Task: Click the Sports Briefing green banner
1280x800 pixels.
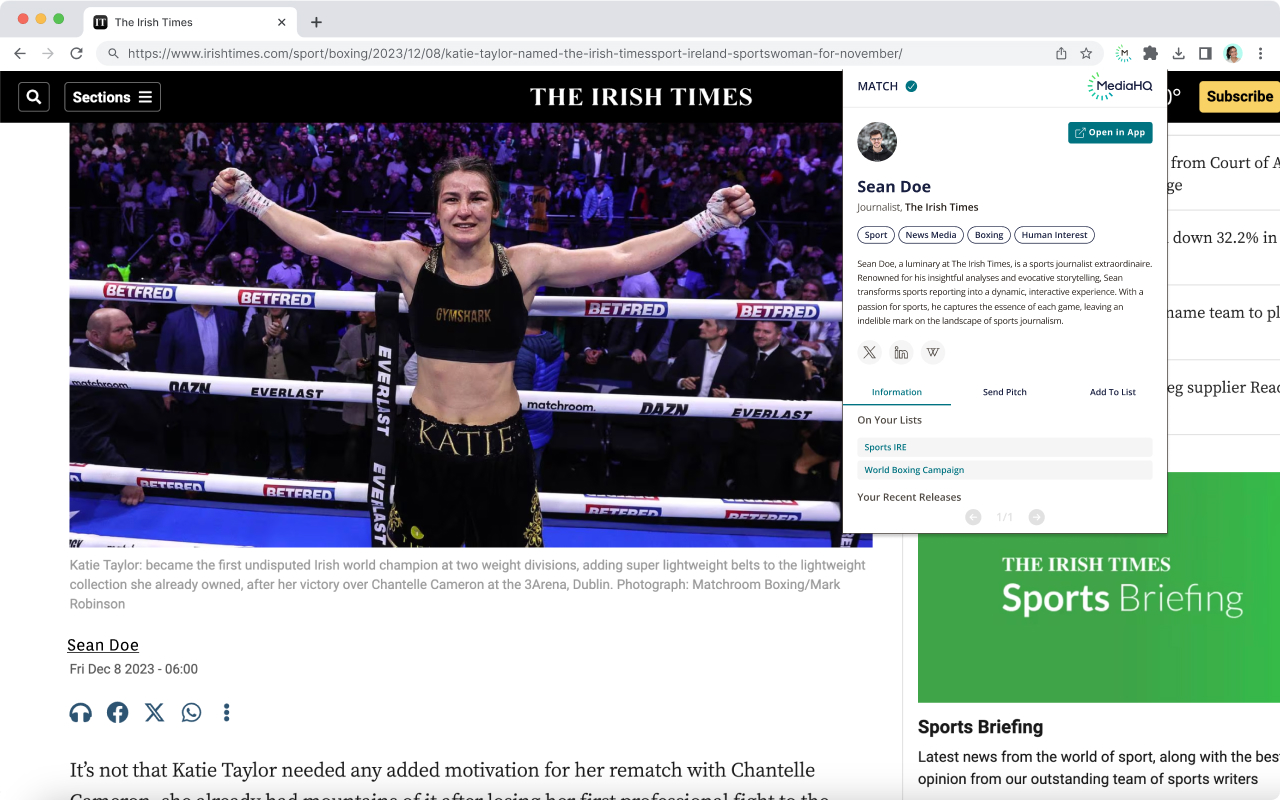Action: pyautogui.click(x=1099, y=587)
